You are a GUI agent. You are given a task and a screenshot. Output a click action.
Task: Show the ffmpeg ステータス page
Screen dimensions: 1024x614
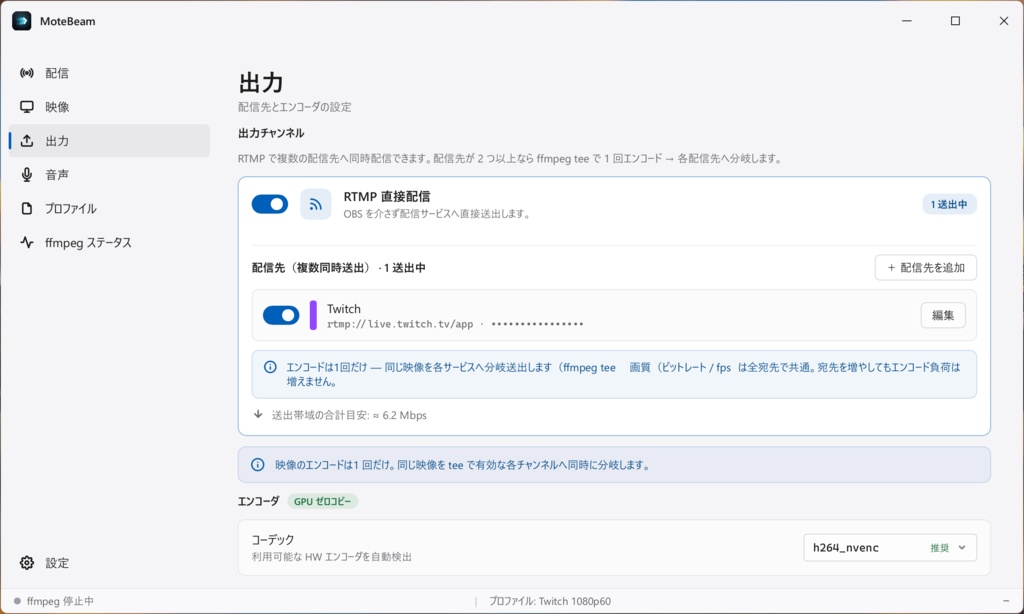110,242
